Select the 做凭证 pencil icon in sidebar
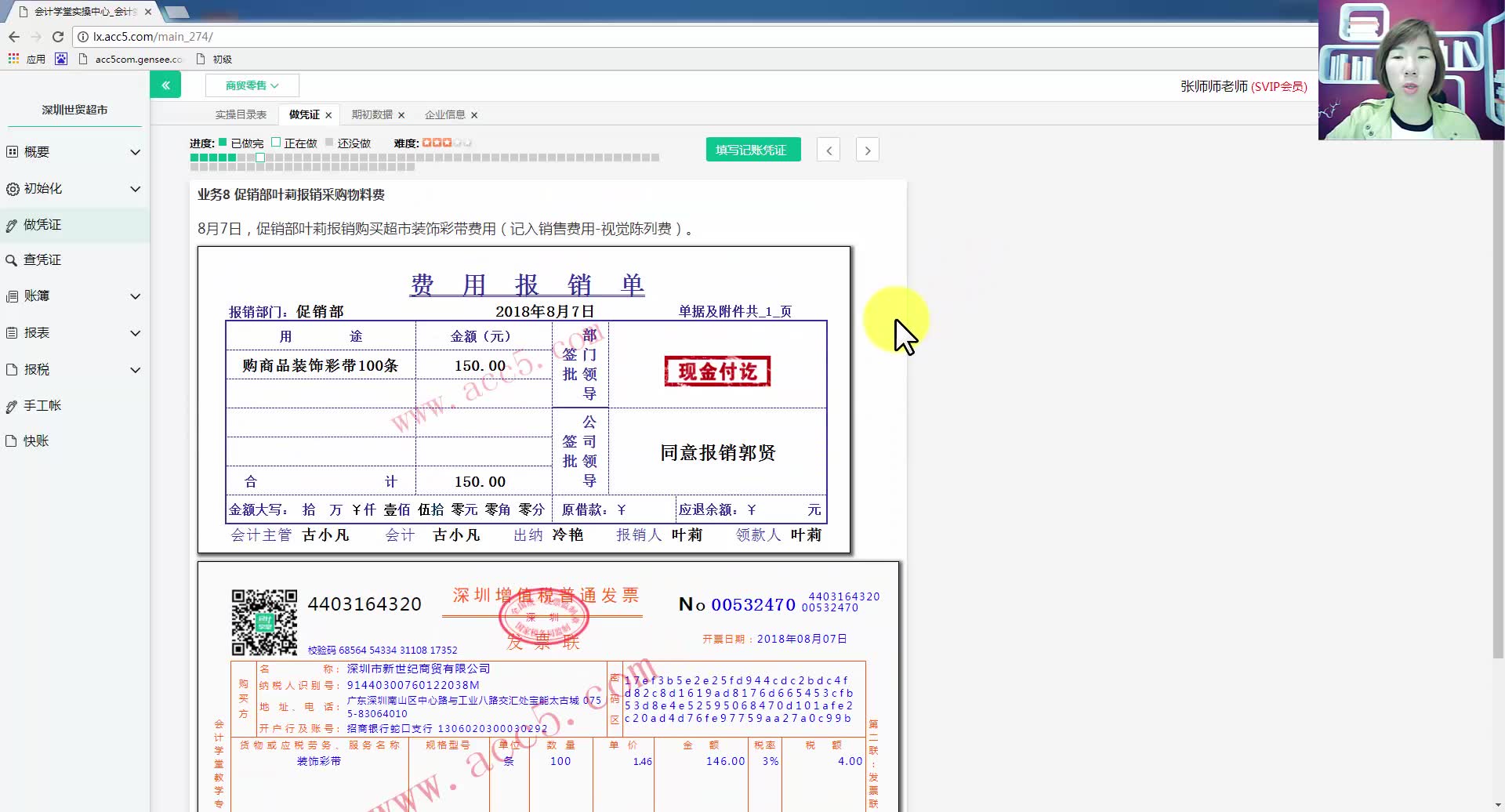This screenshot has height=812, width=1505. coord(13,224)
